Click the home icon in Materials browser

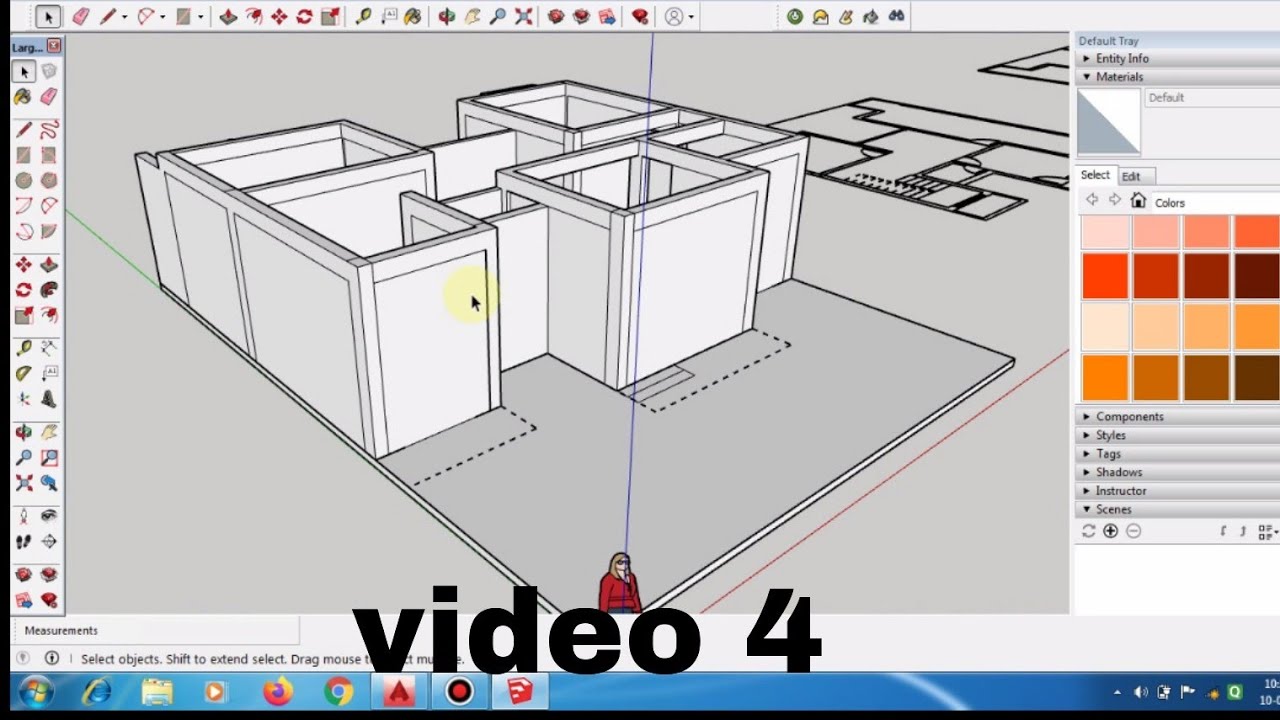[x=1138, y=201]
